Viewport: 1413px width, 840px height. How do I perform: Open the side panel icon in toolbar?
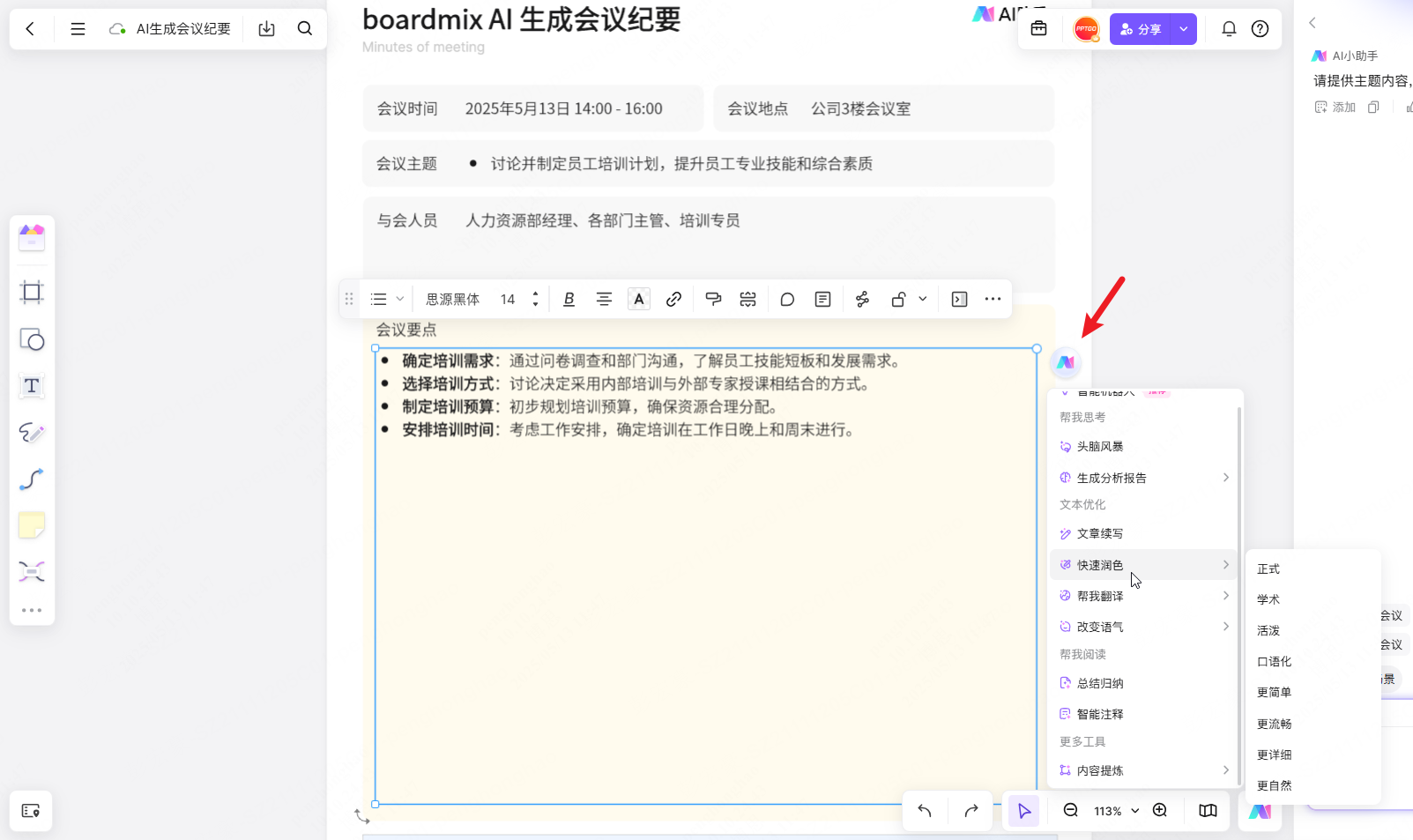(x=959, y=300)
